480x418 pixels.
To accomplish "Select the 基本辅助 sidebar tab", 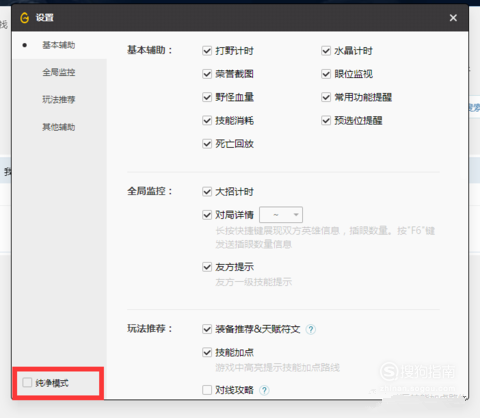I will coord(59,45).
